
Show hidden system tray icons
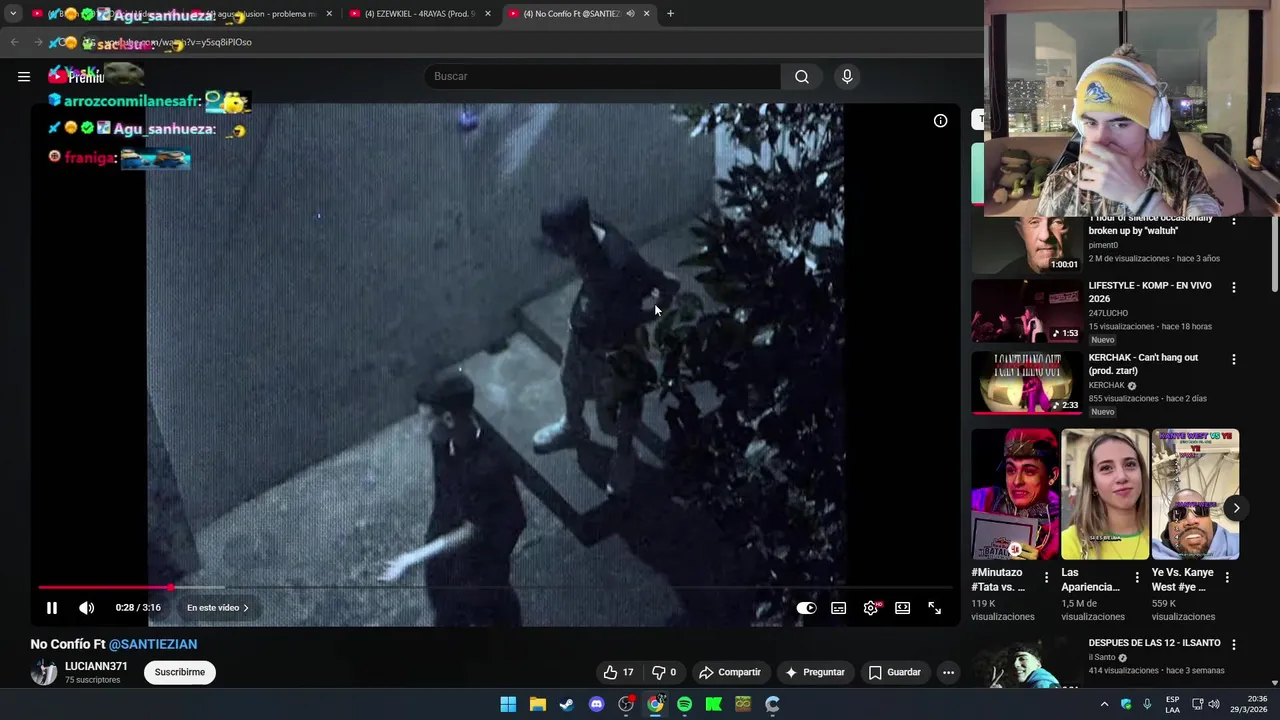coord(1104,704)
